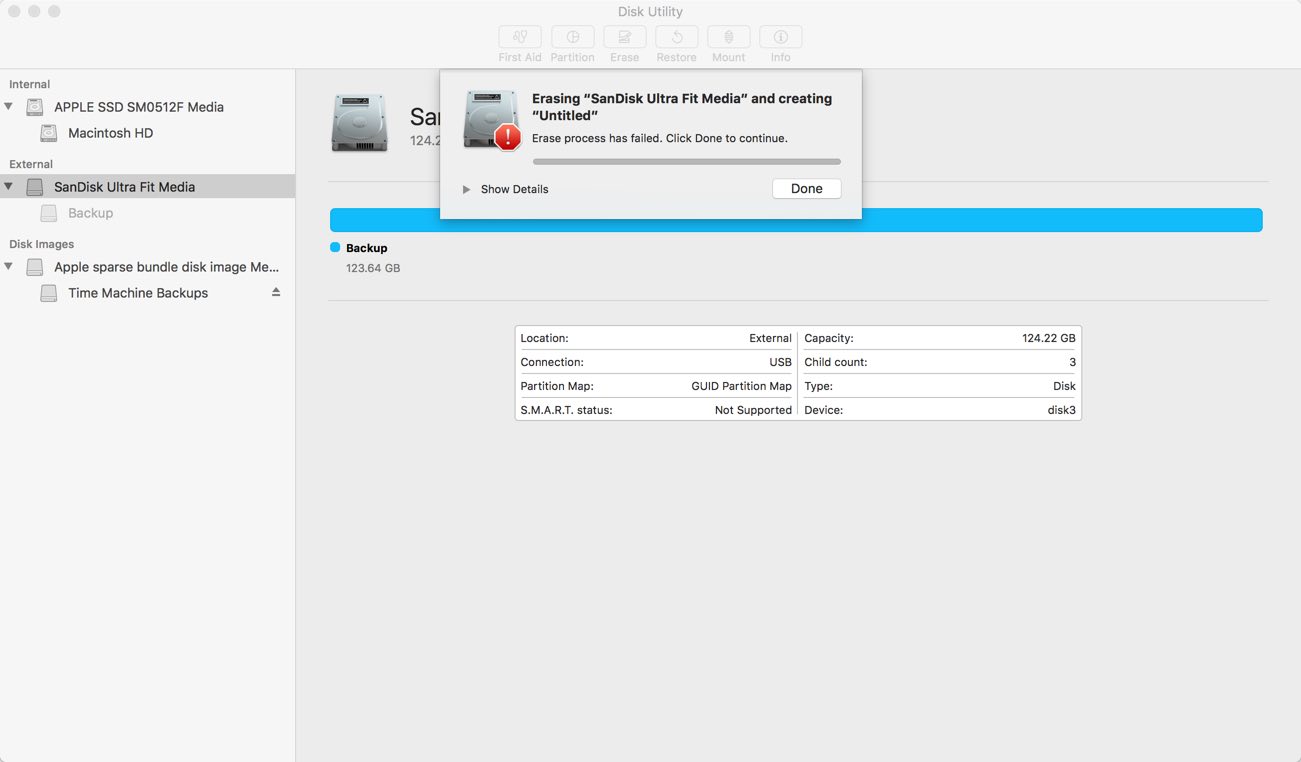1301x762 pixels.
Task: Click the First Aid toolbar icon
Action: click(x=520, y=37)
